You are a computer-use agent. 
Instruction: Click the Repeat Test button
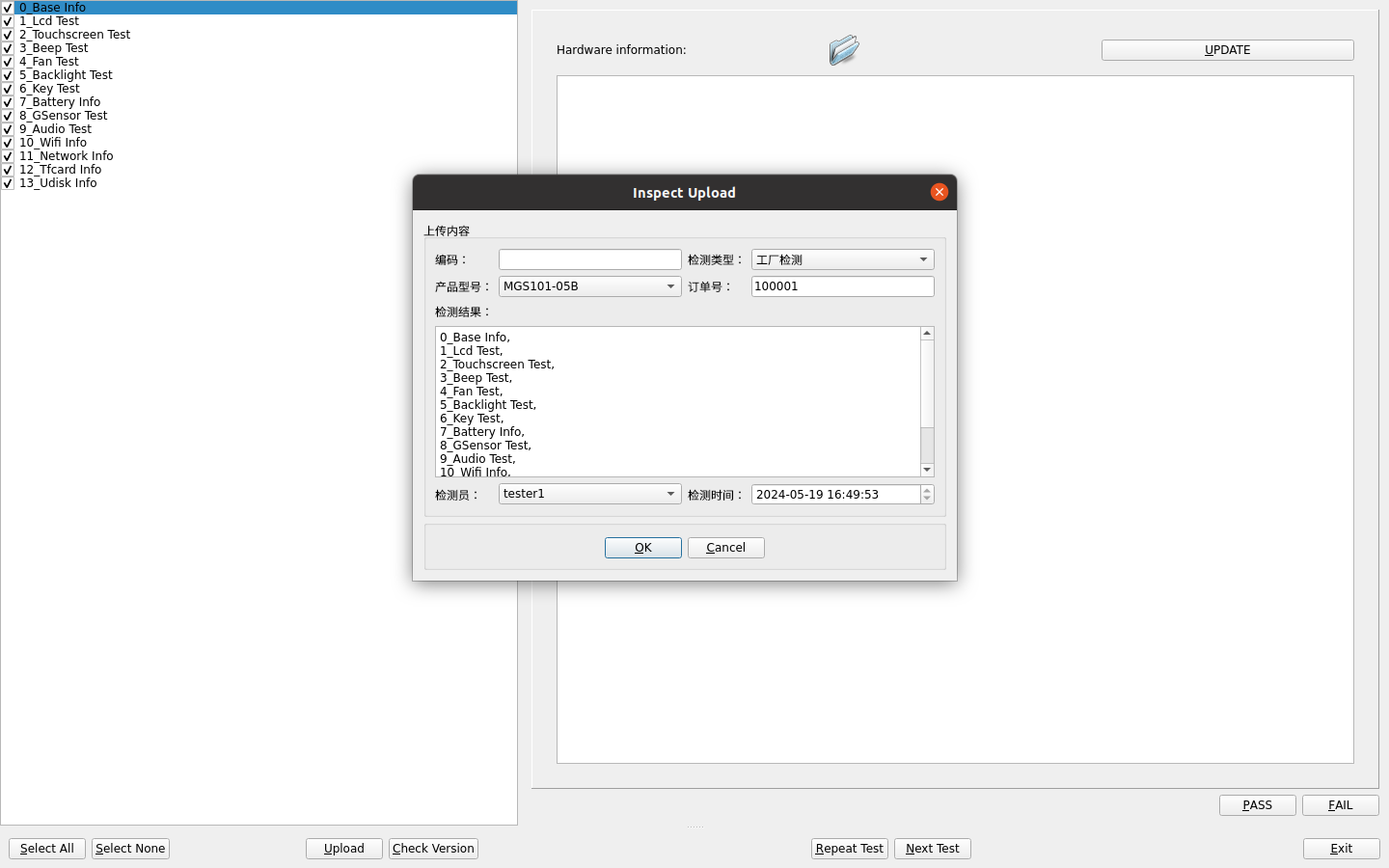coord(850,849)
